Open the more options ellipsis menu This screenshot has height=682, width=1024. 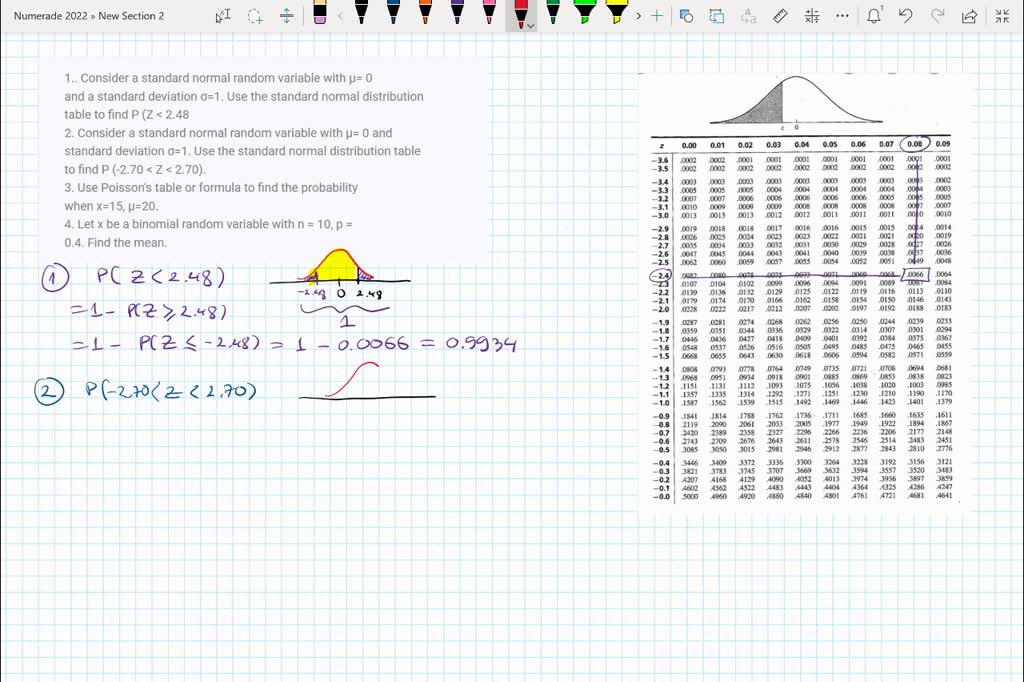[x=842, y=16]
